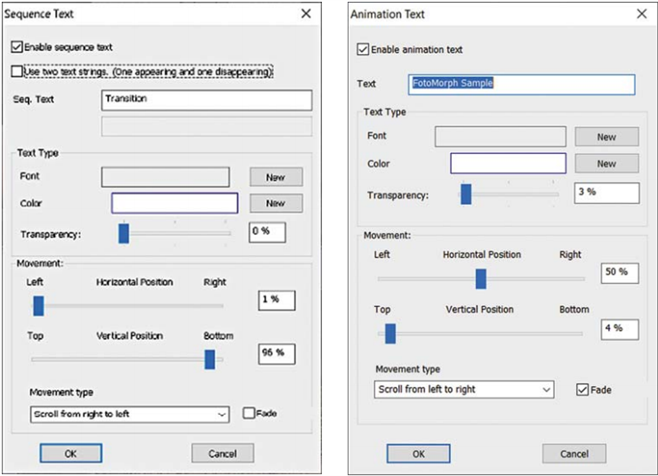Toggle Fade checkbox in Sequence Text dialog

coord(250,413)
